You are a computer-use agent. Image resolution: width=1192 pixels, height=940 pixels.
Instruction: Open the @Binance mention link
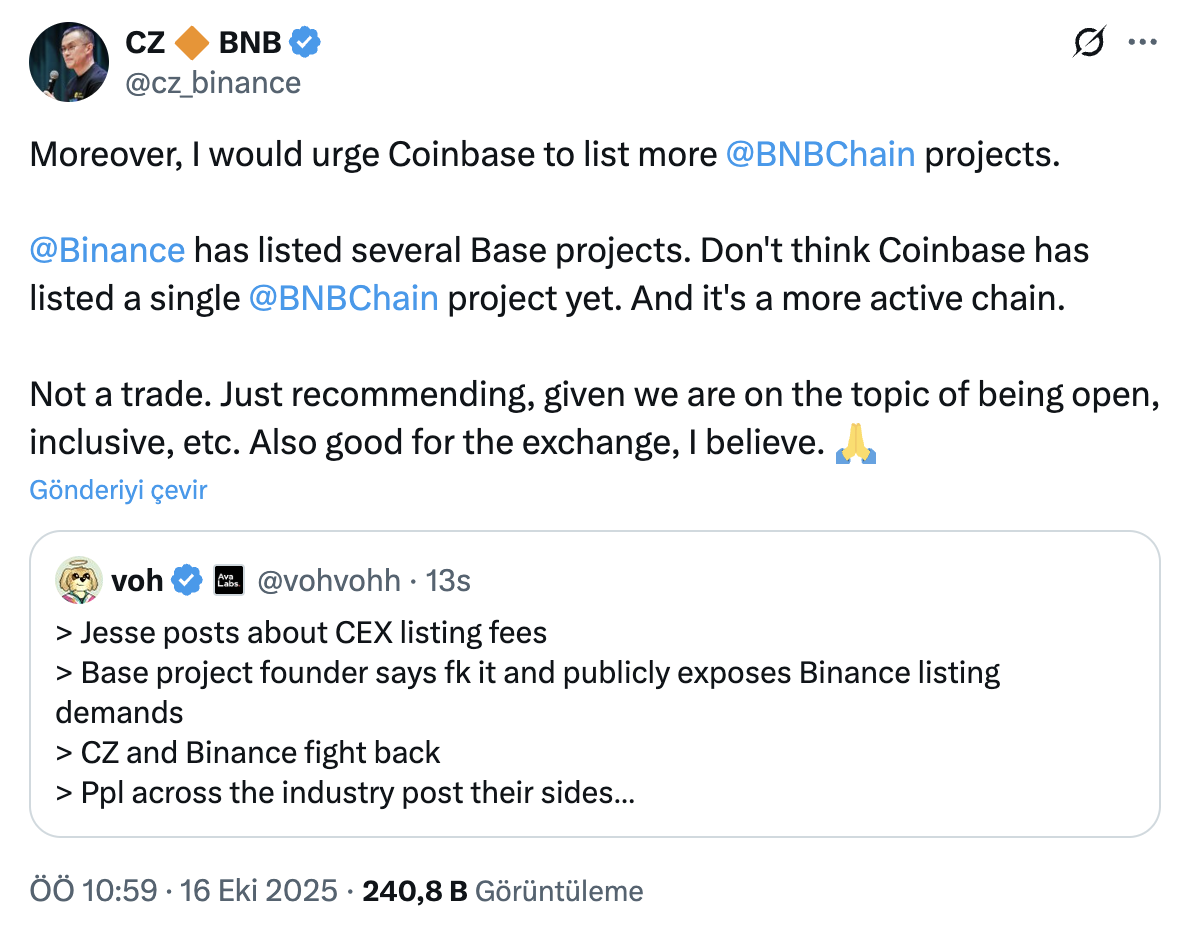107,250
